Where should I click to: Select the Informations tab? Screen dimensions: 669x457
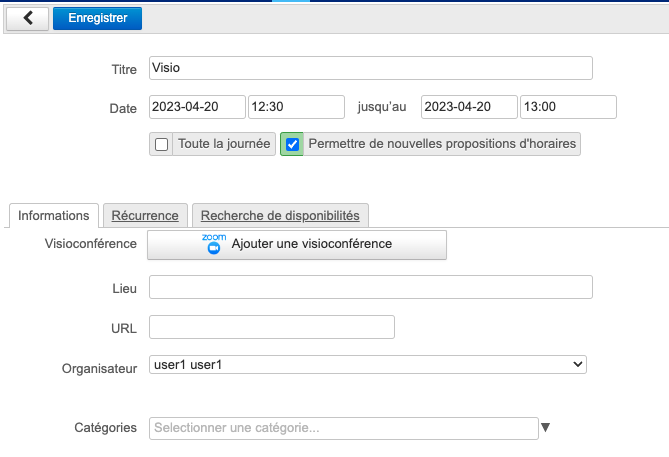(x=54, y=215)
